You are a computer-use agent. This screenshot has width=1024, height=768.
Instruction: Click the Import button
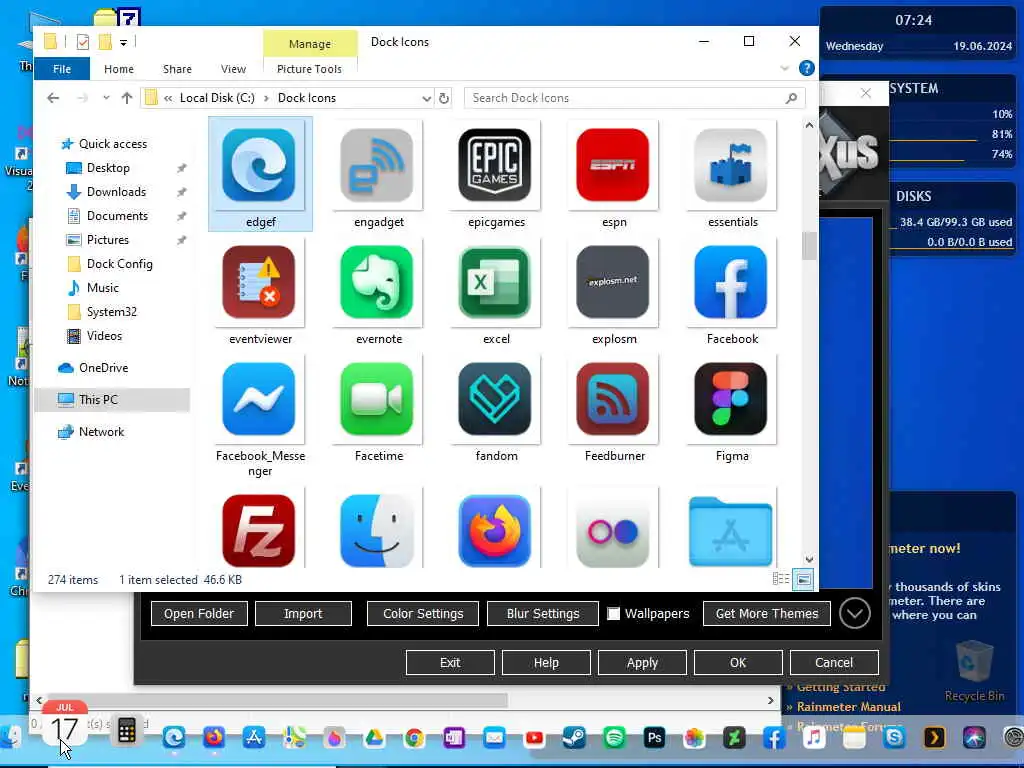[303, 614]
